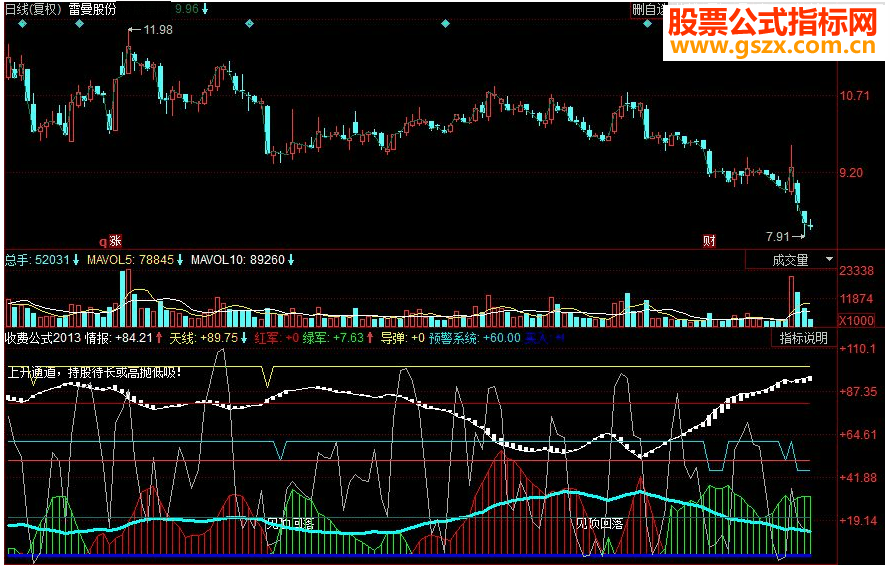The width and height of the screenshot is (890, 566).
Task: Click the red 张 marker on chart
Action: 116,241
